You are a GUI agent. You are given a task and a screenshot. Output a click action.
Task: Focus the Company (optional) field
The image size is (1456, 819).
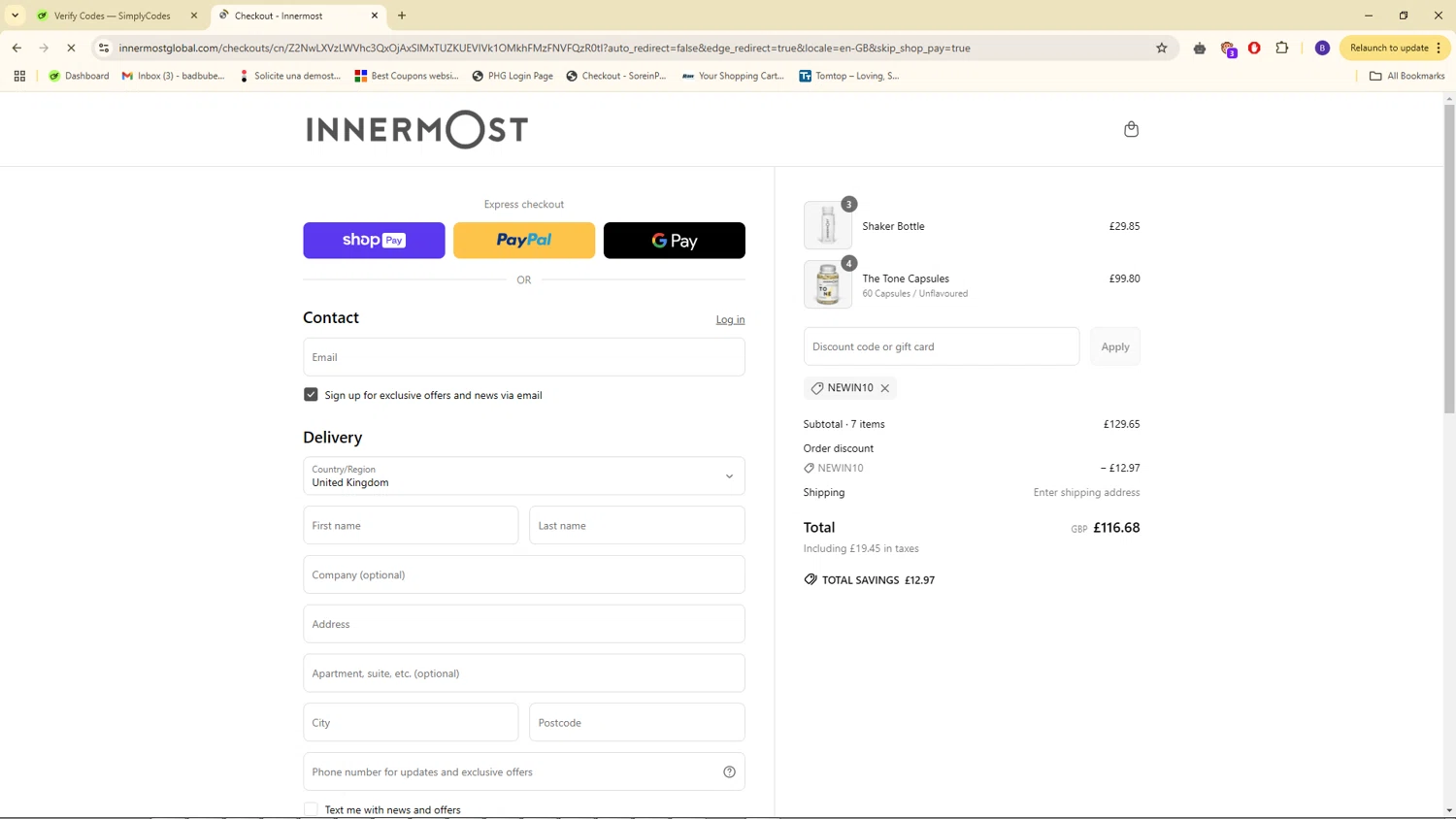(524, 574)
